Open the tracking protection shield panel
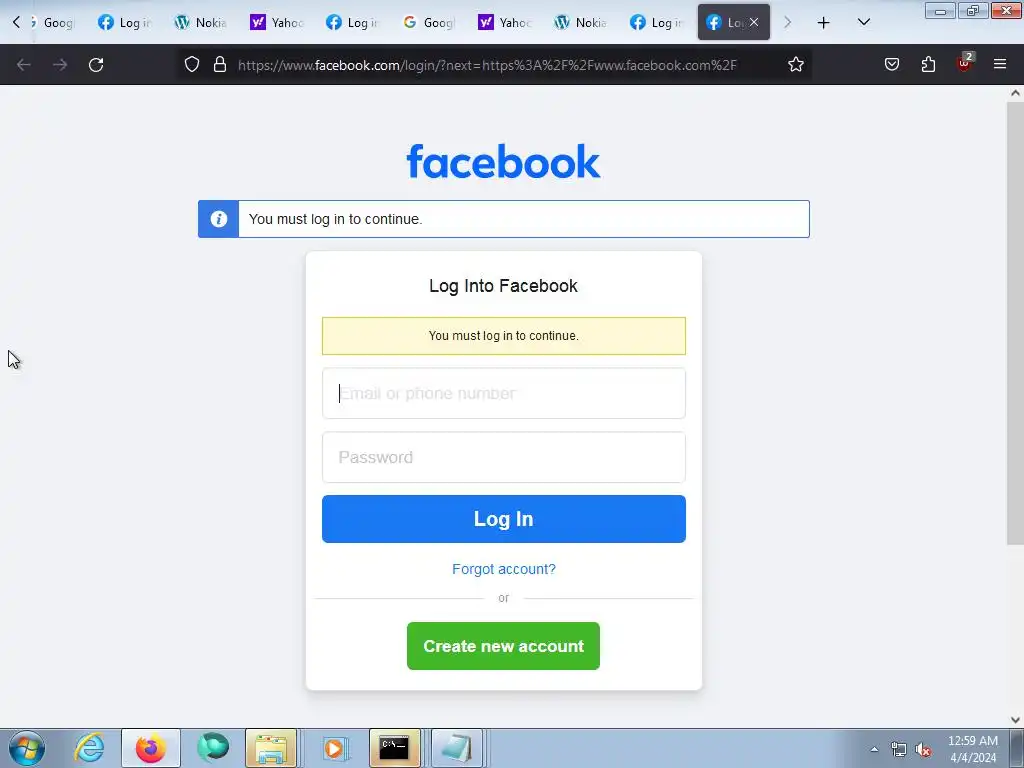Viewport: 1024px width, 768px height. (x=191, y=65)
